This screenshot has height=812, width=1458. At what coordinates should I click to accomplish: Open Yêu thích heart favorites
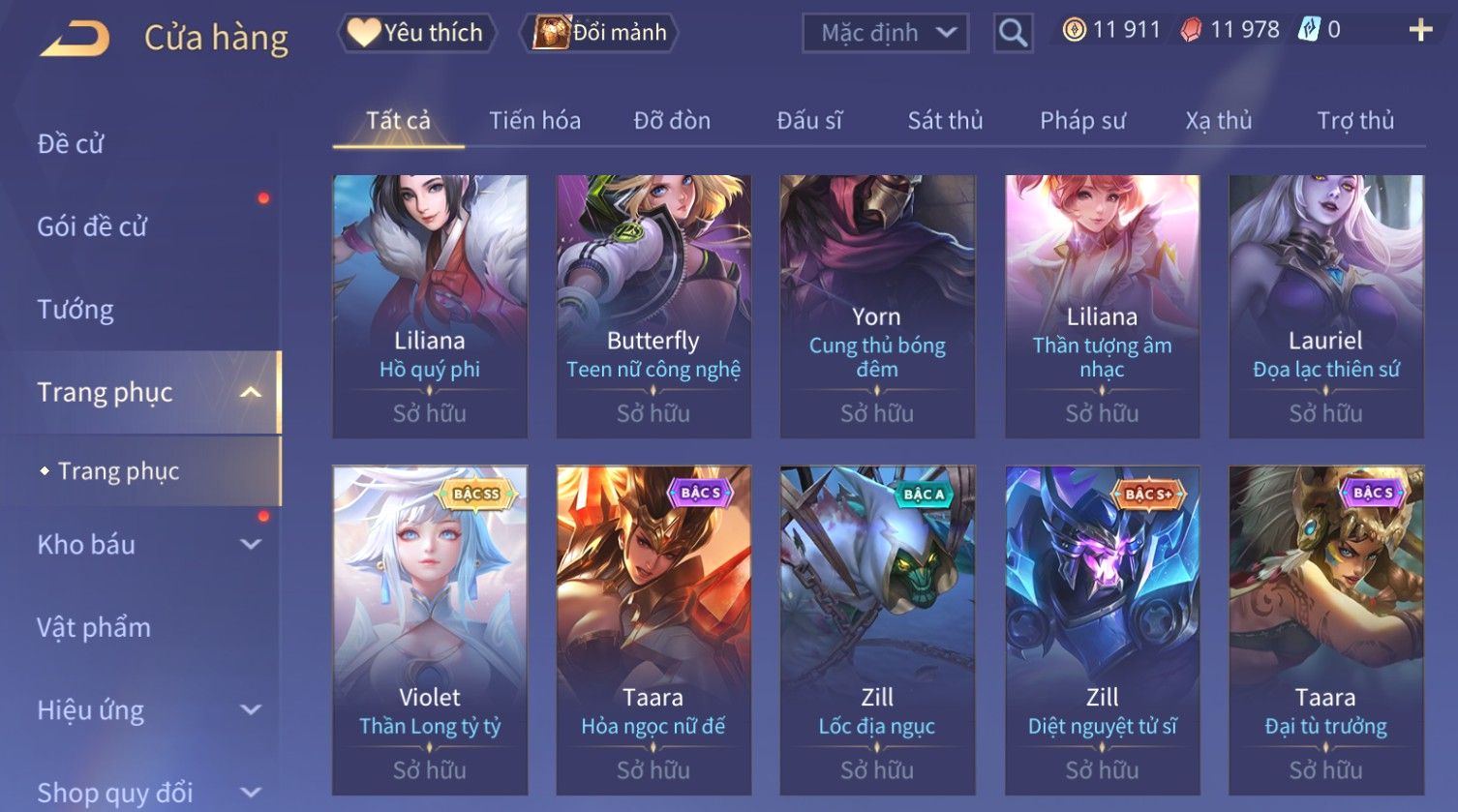pos(416,33)
